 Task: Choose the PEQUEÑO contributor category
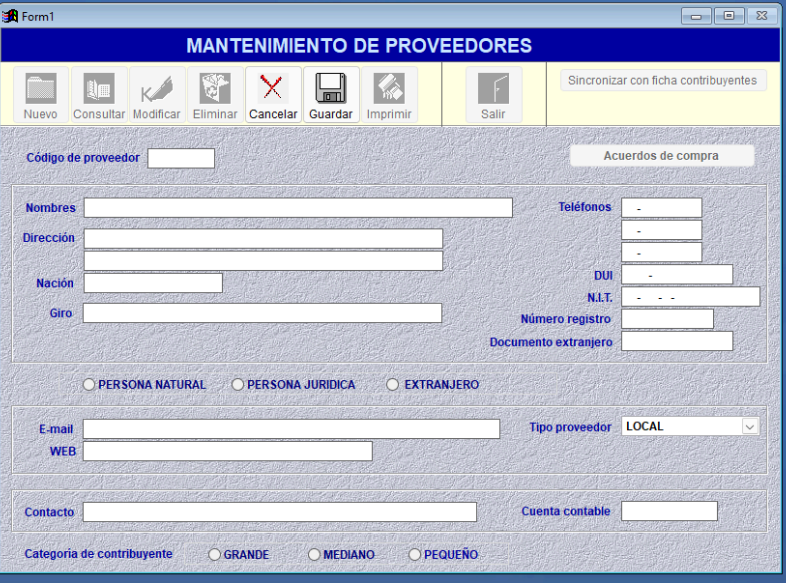pos(415,554)
